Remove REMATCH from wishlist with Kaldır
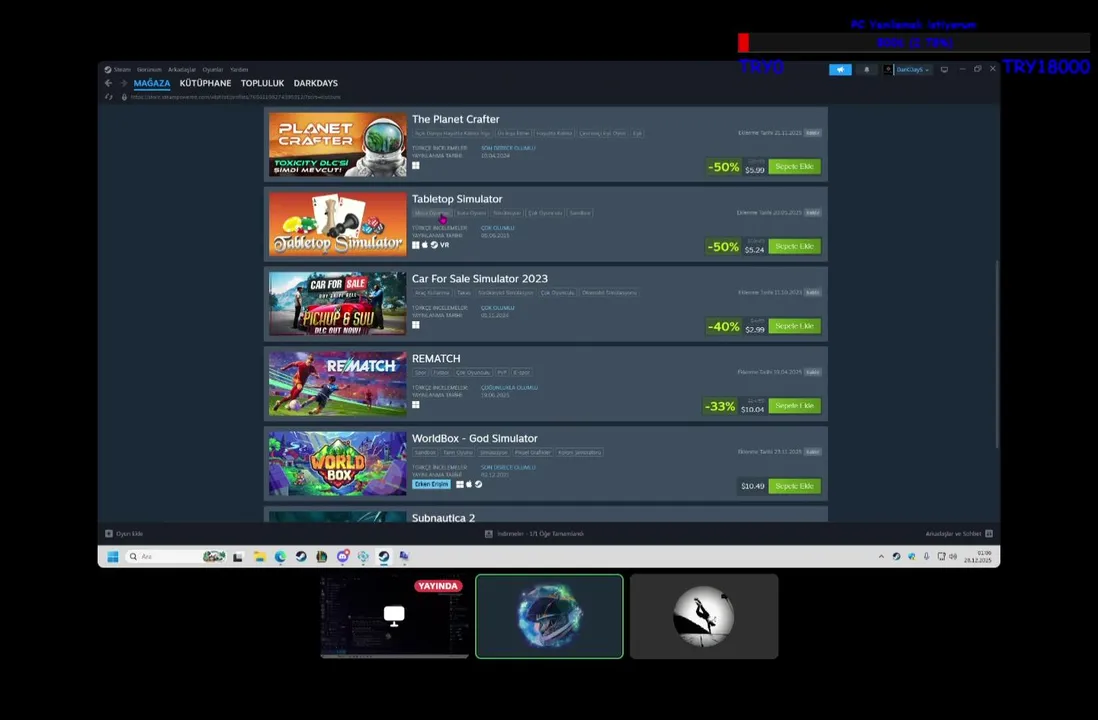 812,372
